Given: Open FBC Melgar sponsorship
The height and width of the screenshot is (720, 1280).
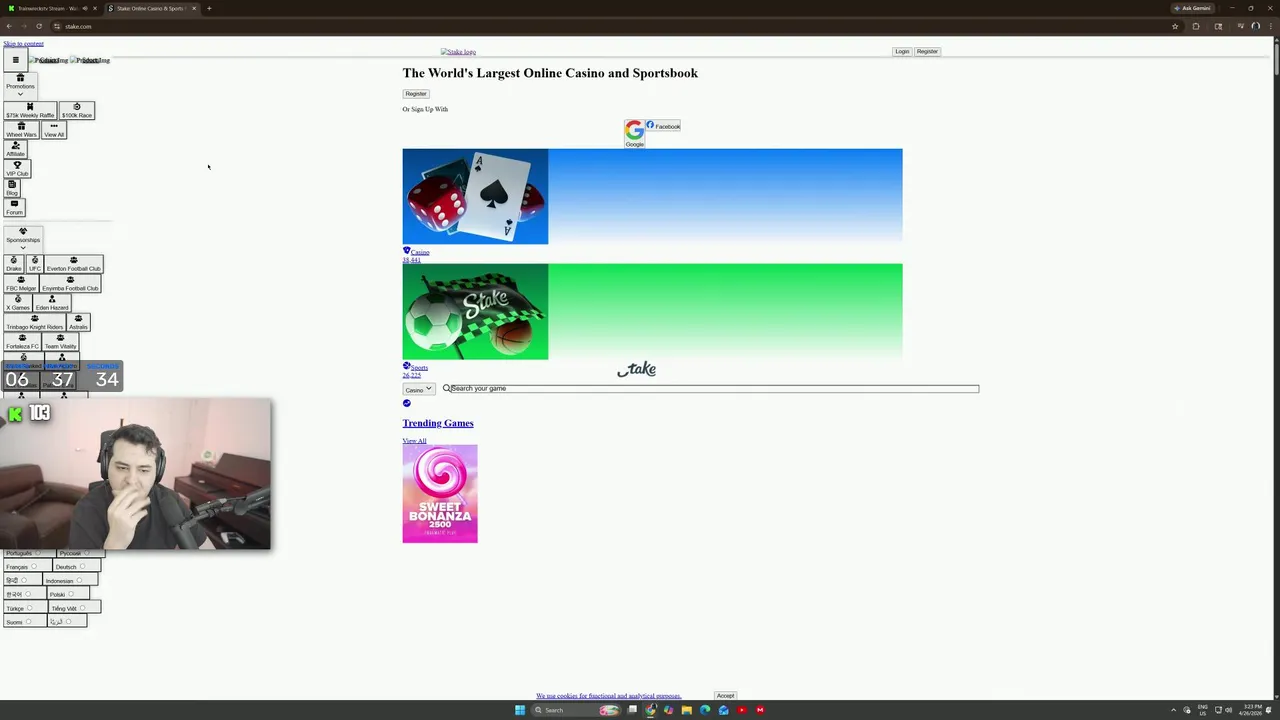Looking at the screenshot, I should point(21,284).
